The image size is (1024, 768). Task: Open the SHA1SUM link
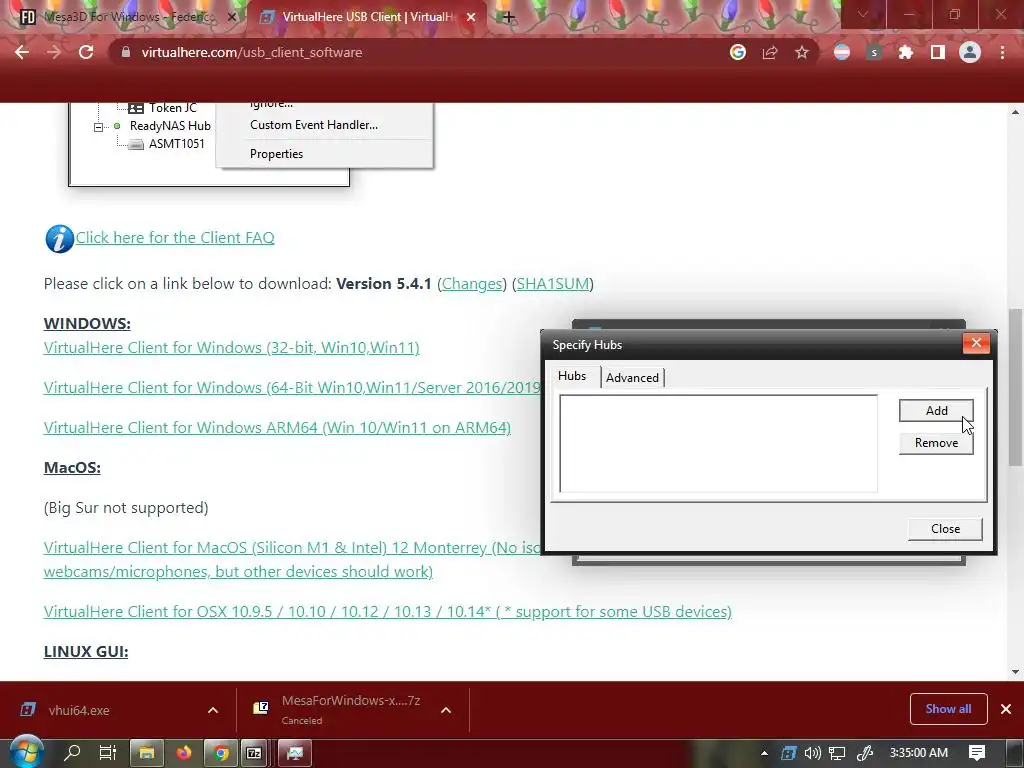(x=552, y=284)
